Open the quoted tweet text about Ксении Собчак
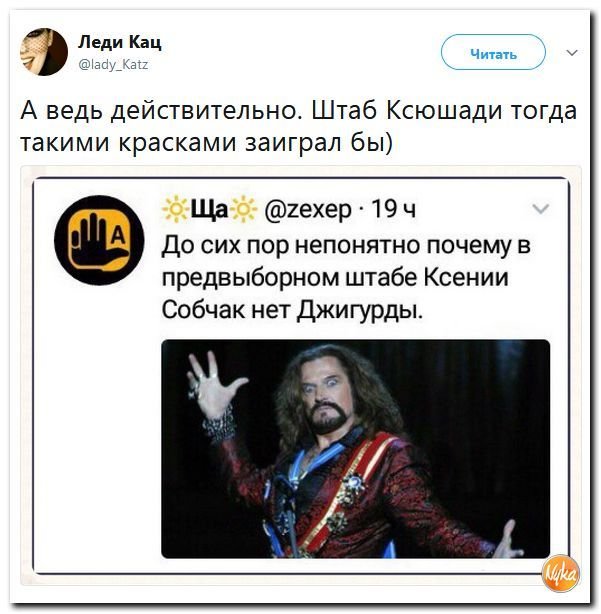Viewport: 601px width, 614px height. coord(346,277)
